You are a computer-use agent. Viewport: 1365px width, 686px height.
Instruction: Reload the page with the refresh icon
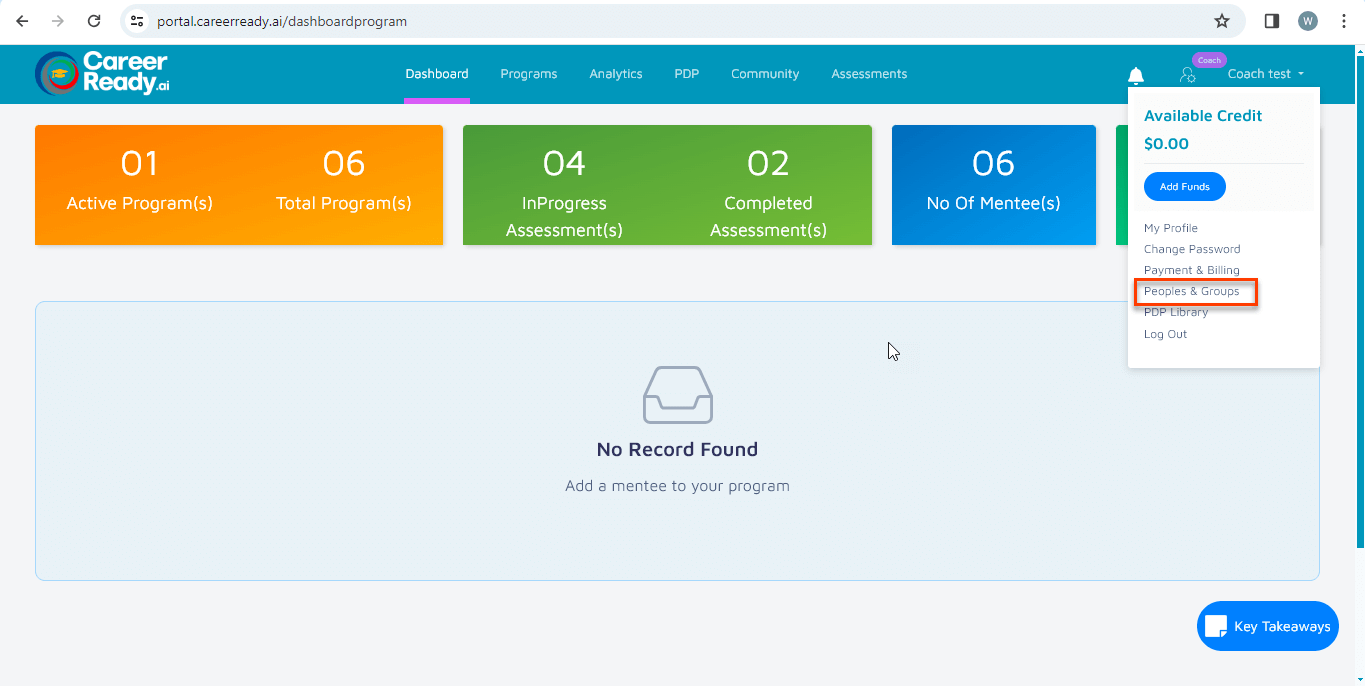[x=94, y=21]
